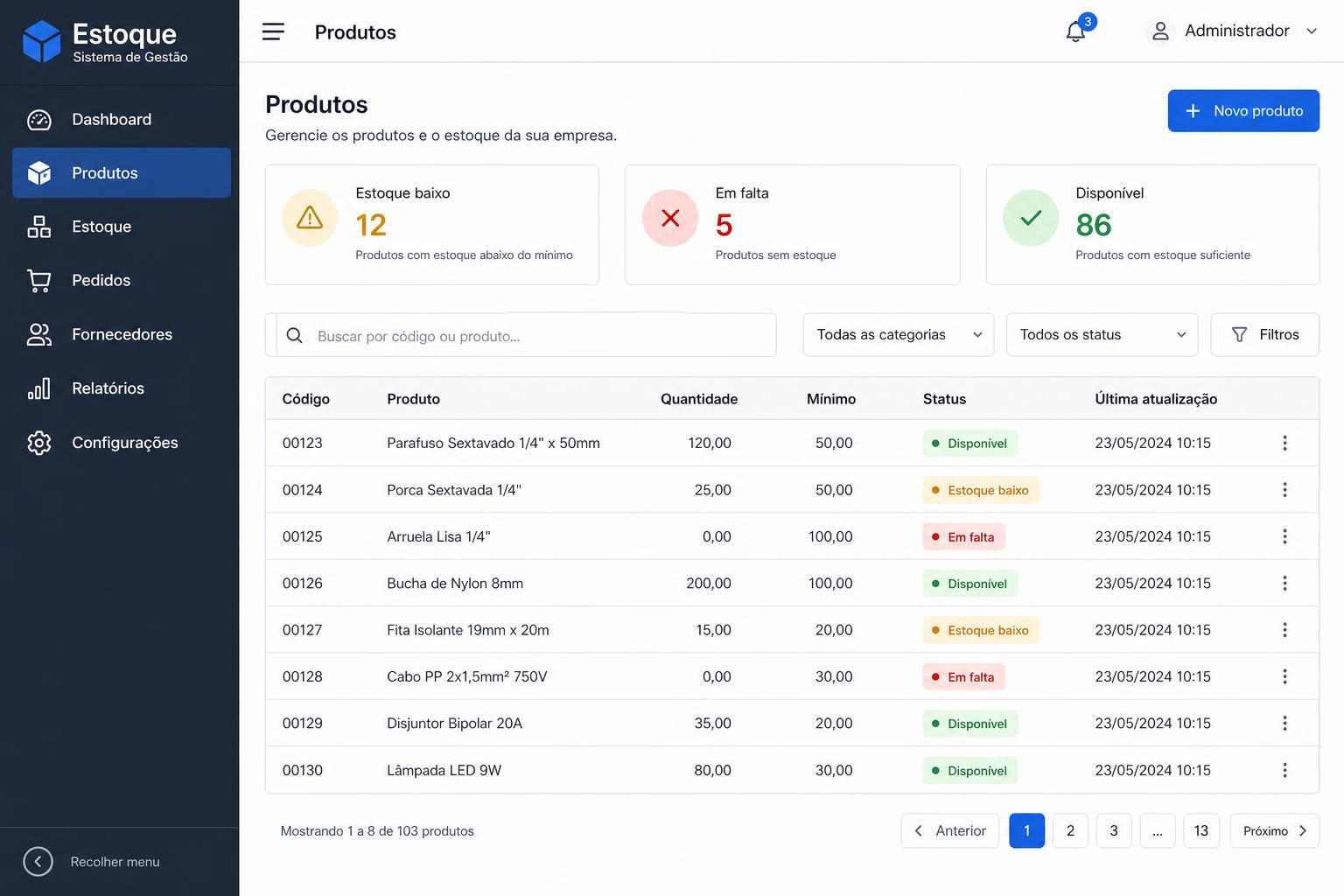The image size is (1344, 896).
Task: Expand the Administrador dropdown chevron
Action: [x=1312, y=31]
